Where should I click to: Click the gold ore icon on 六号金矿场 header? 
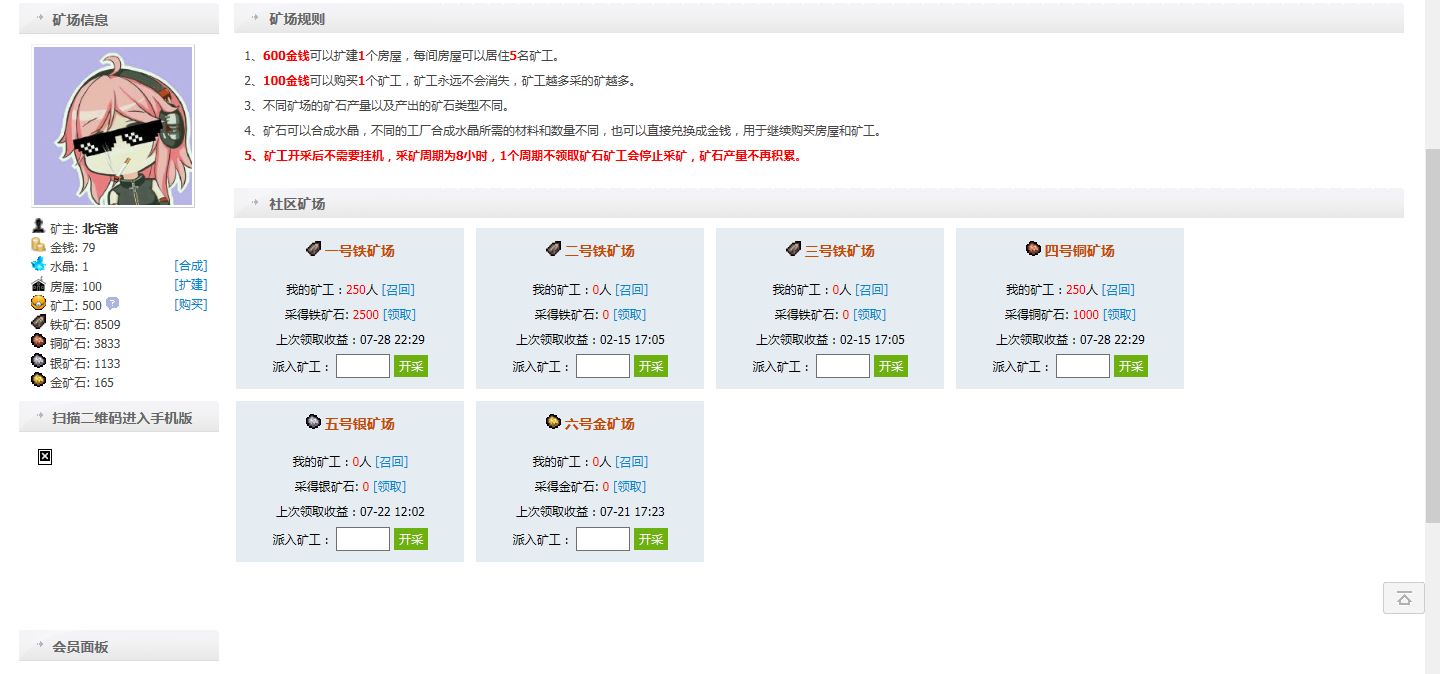(x=554, y=423)
